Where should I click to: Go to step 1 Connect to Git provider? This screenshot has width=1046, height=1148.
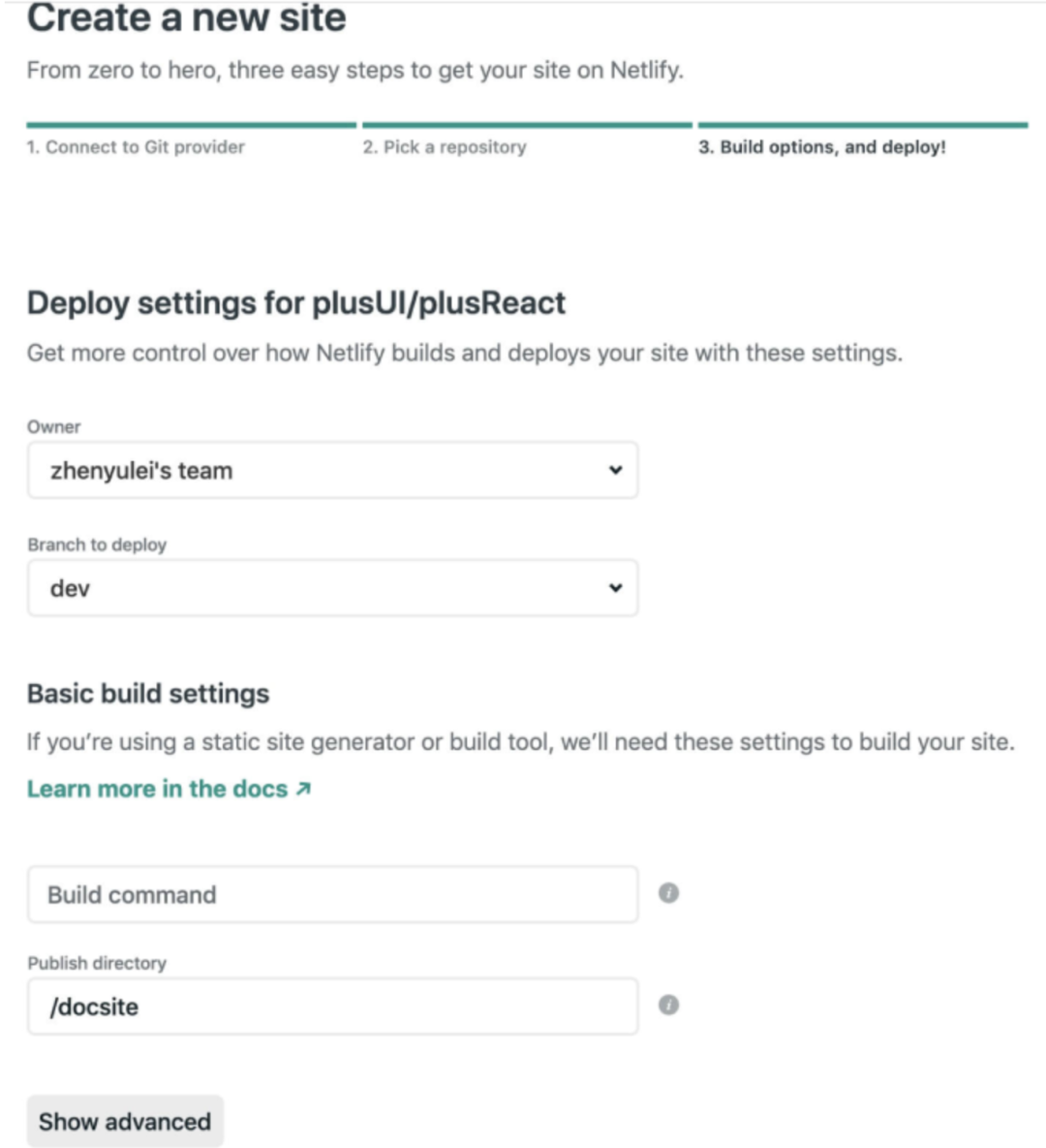click(136, 147)
